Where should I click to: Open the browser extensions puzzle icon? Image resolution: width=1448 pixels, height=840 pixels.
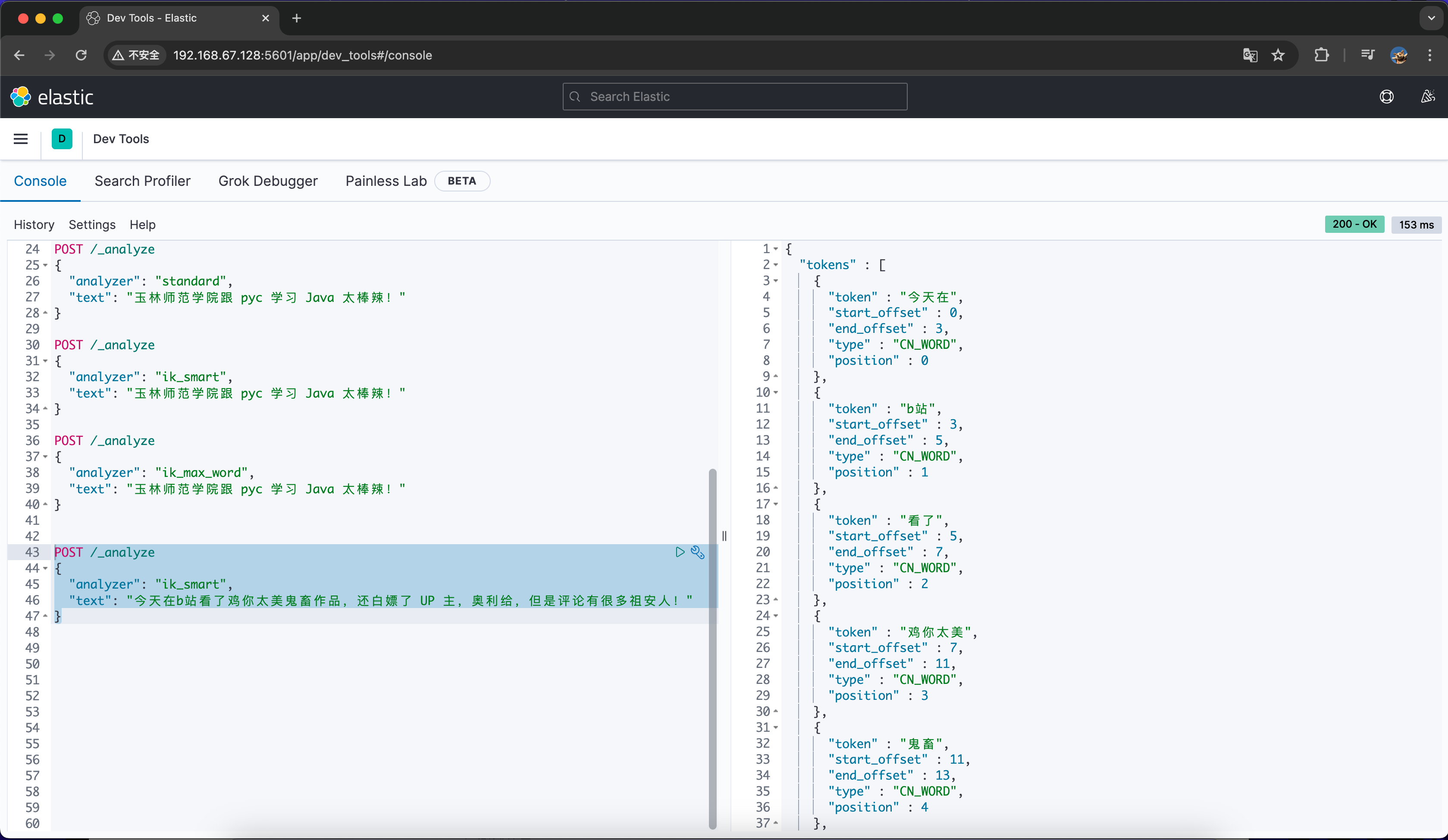[x=1322, y=55]
